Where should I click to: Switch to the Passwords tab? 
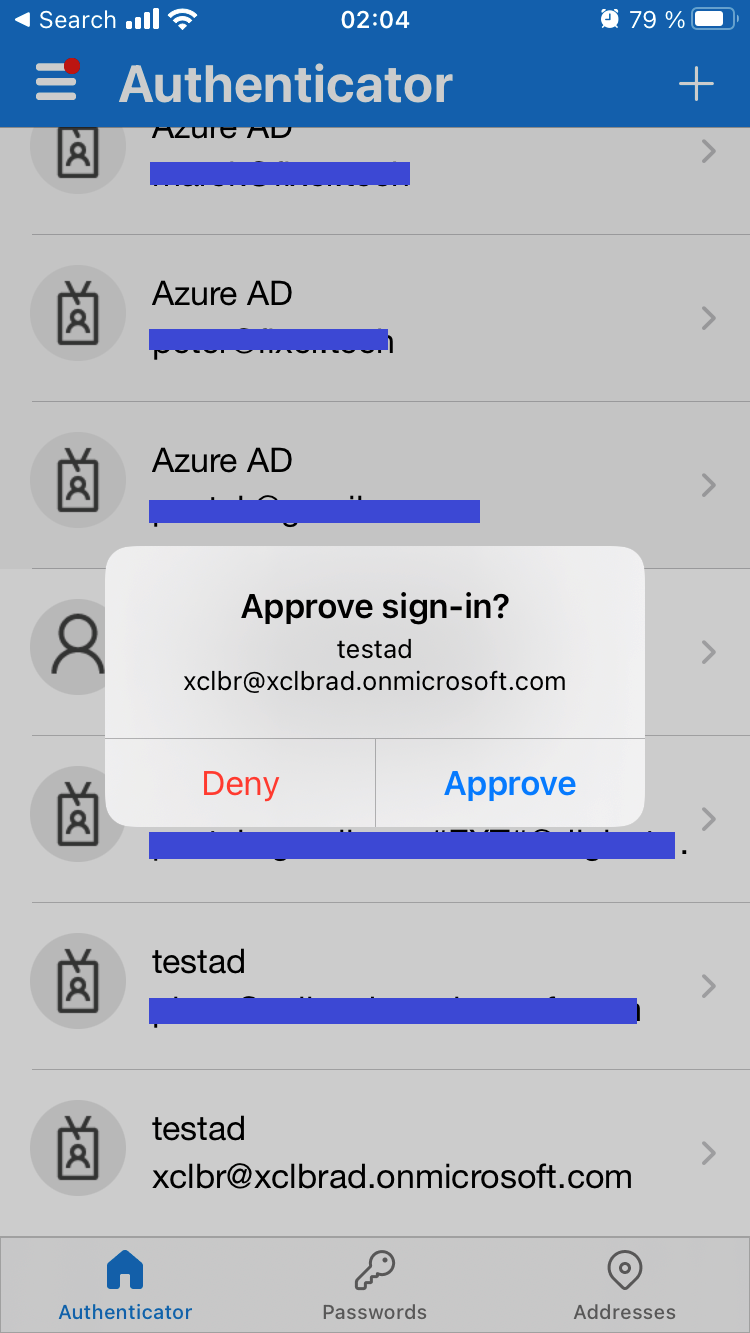[375, 1285]
